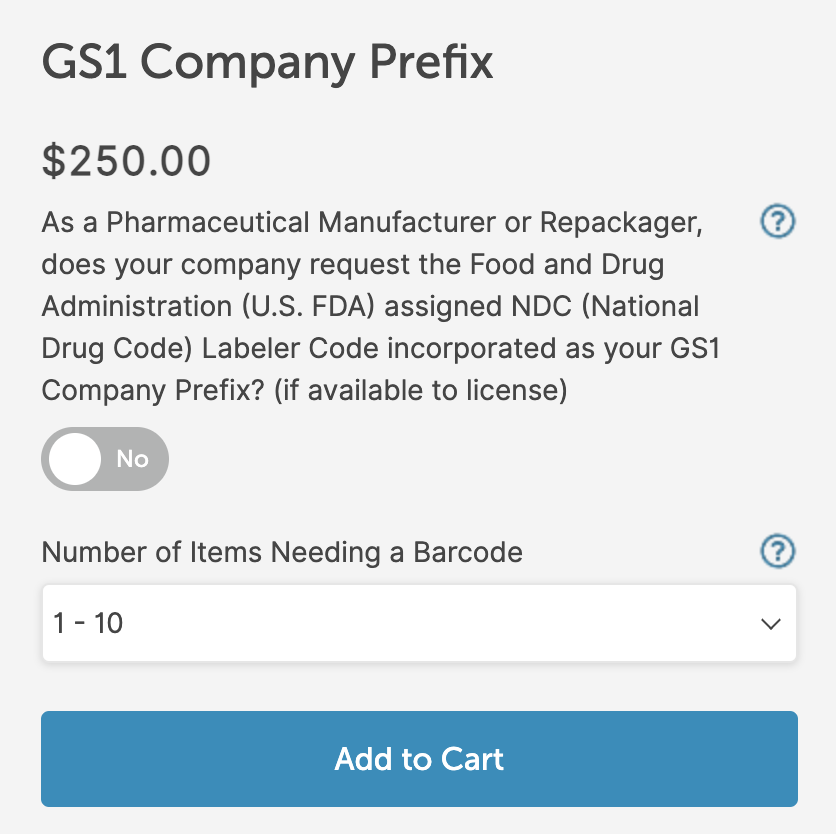Click the Number of Items Needing a Barcode label
The height and width of the screenshot is (834, 836).
click(281, 551)
